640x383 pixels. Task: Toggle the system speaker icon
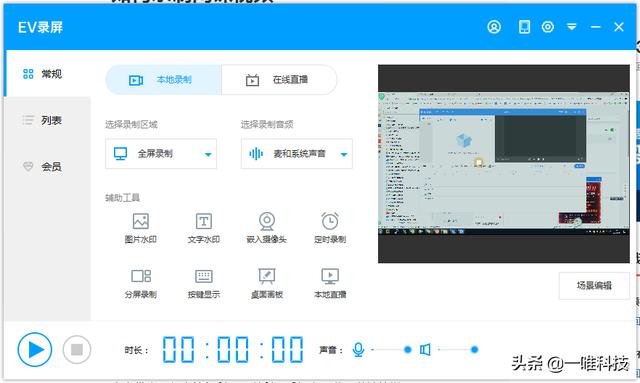(425, 350)
